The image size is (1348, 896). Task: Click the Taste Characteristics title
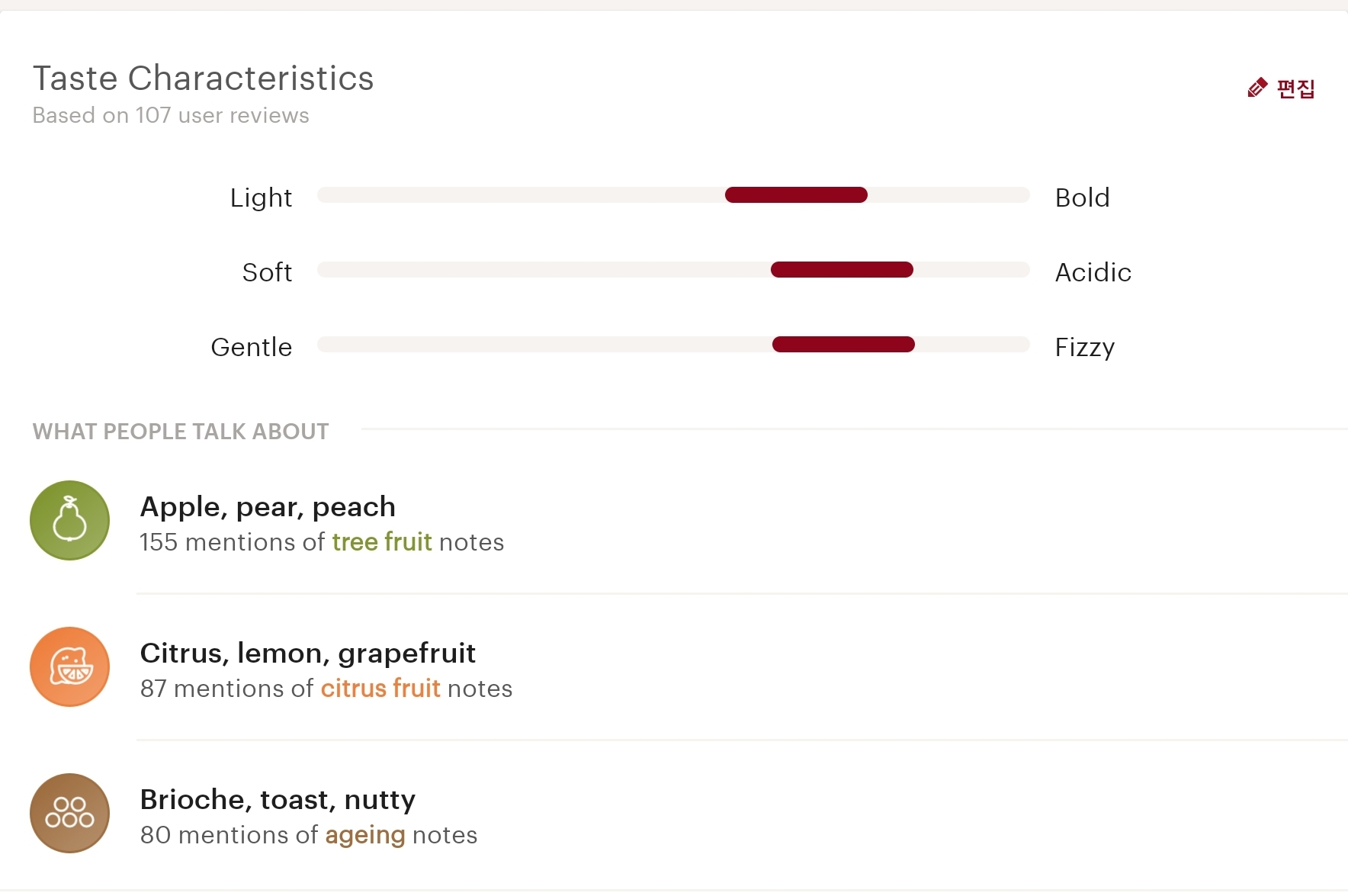[203, 79]
